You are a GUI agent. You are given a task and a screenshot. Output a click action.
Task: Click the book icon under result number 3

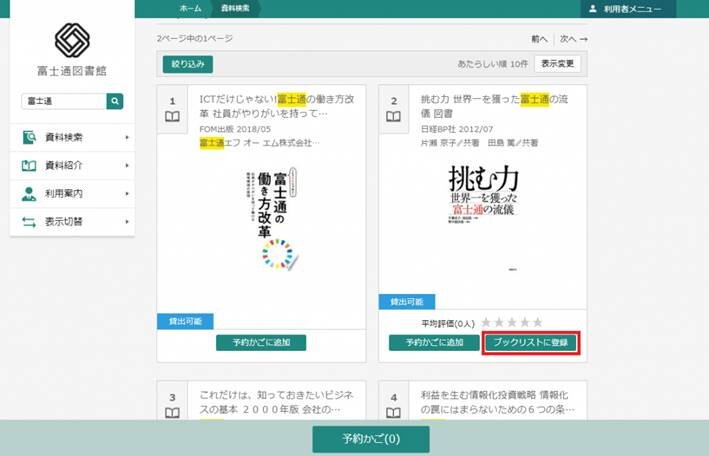[172, 413]
